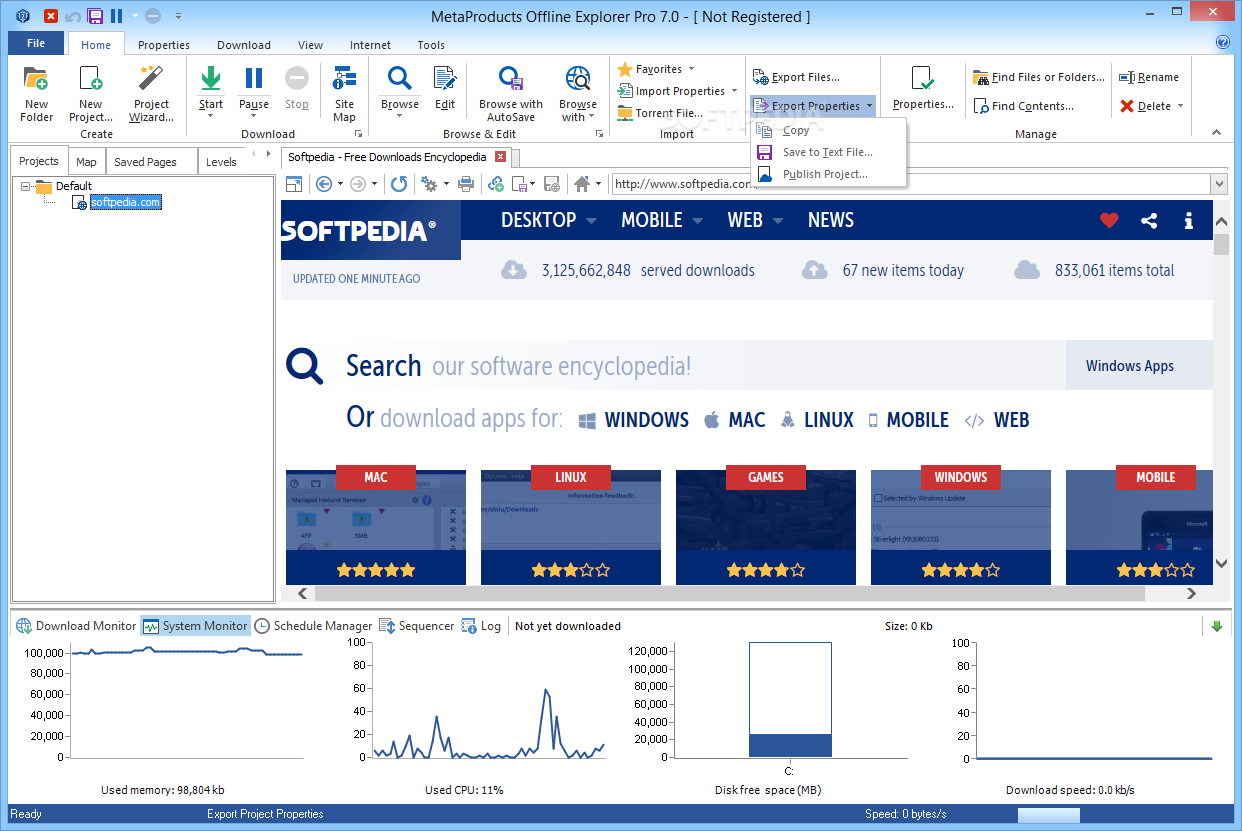Click the pause icon in the quick access toolbar
The height and width of the screenshot is (831, 1242).
tap(117, 16)
